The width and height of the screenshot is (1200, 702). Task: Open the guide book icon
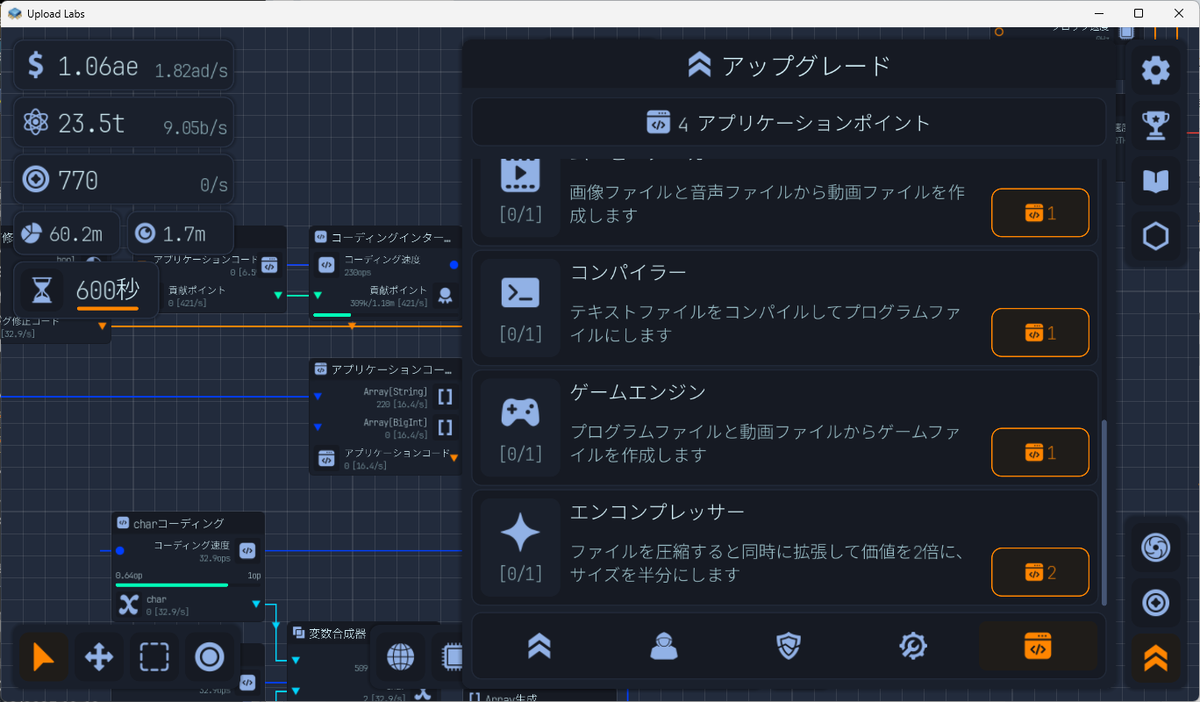[1155, 181]
